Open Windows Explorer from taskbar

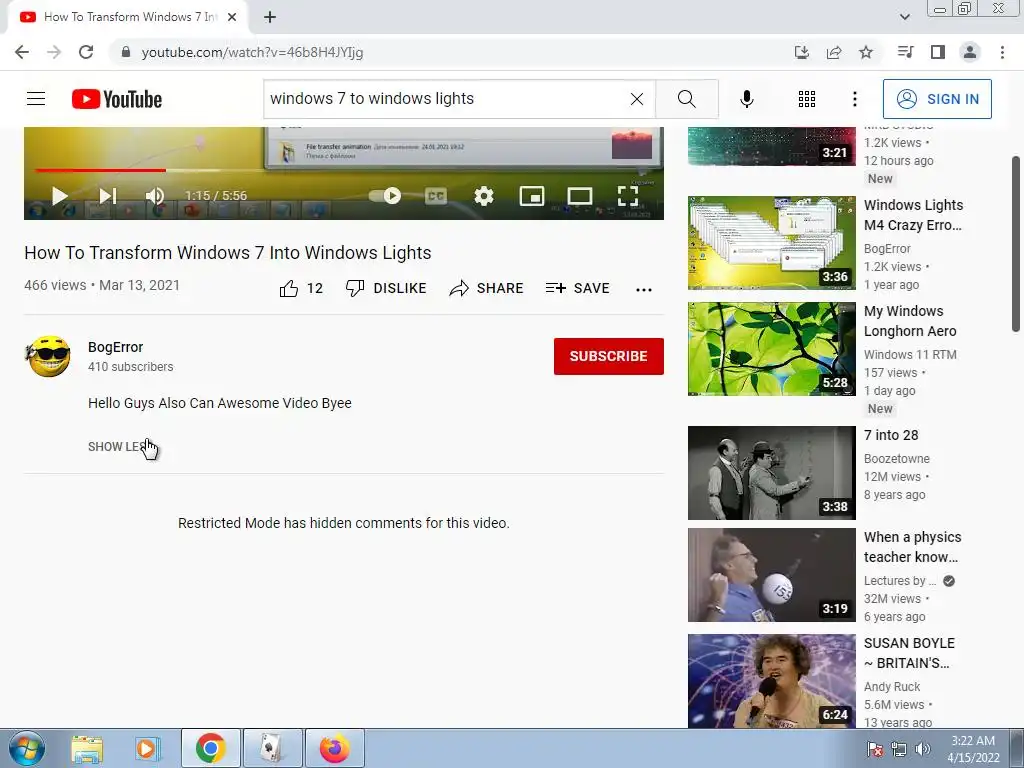(x=87, y=748)
